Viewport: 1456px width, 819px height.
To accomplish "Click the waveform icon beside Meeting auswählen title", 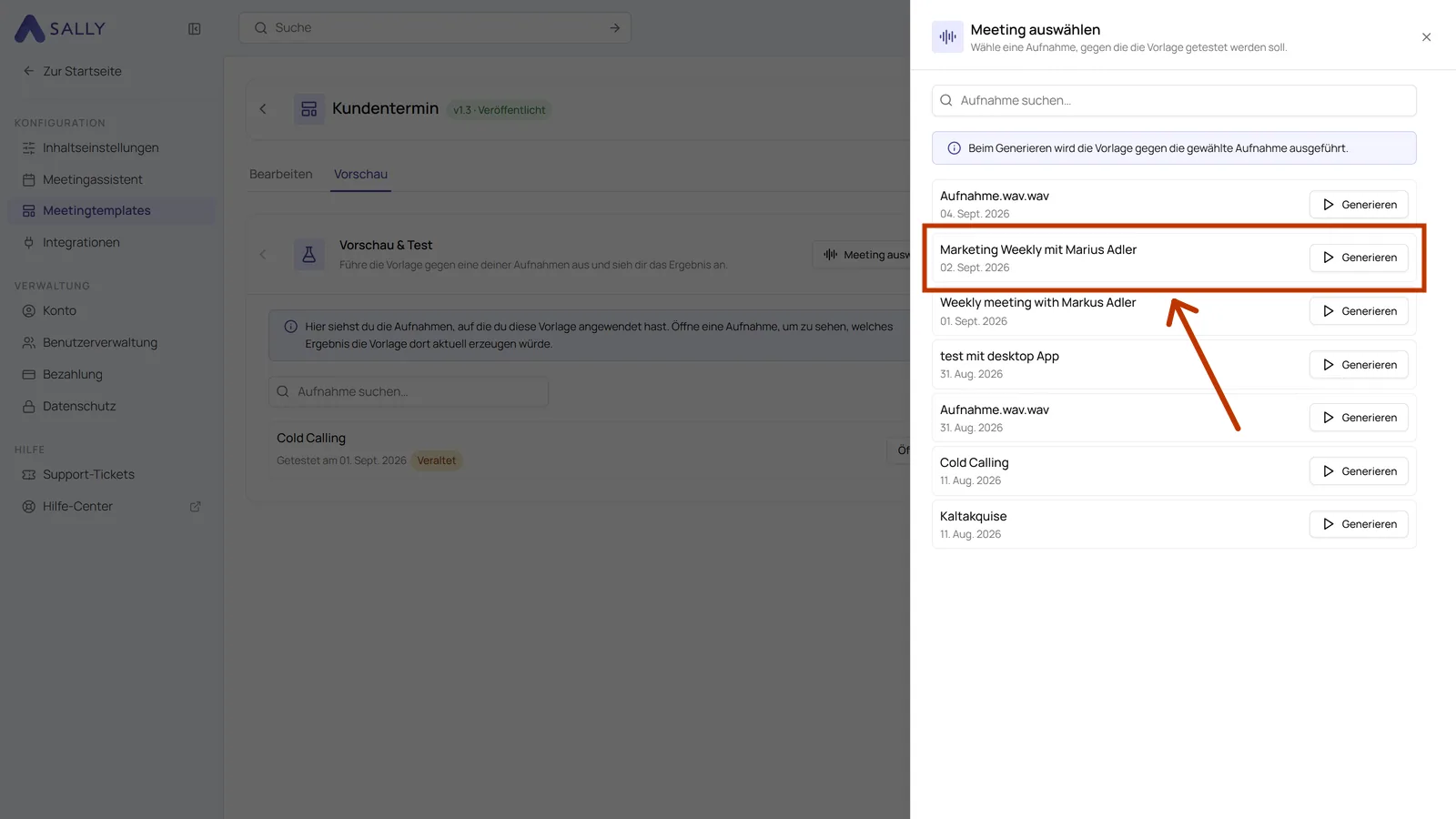I will tap(947, 37).
